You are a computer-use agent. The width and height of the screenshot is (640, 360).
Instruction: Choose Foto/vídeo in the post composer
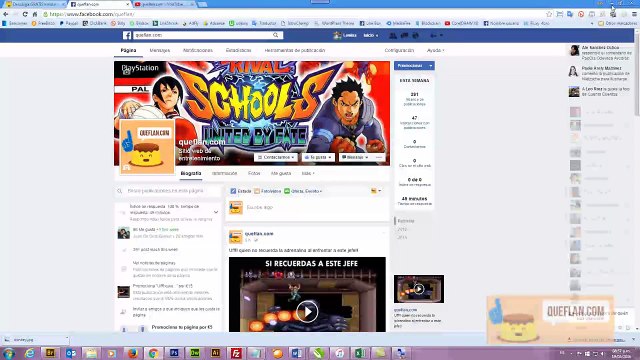(267, 191)
